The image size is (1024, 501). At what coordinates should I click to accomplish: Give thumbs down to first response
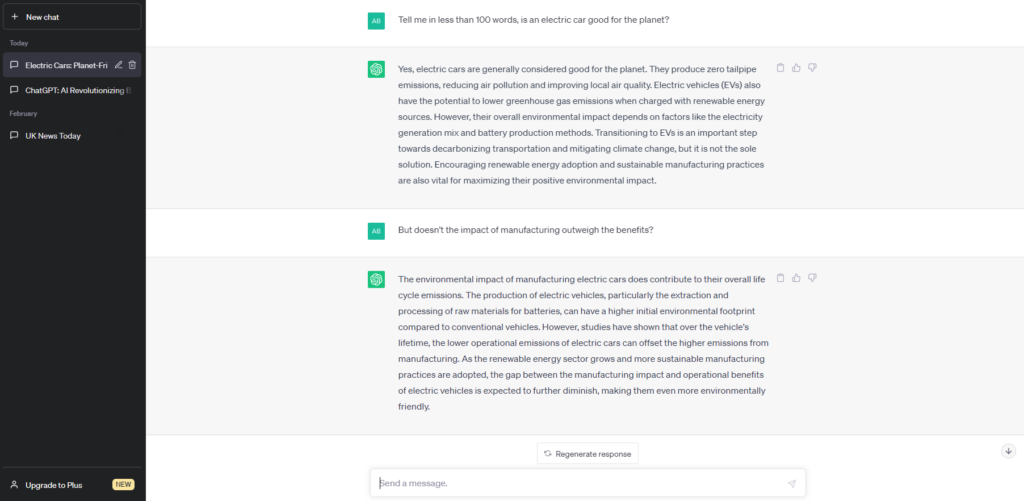812,67
